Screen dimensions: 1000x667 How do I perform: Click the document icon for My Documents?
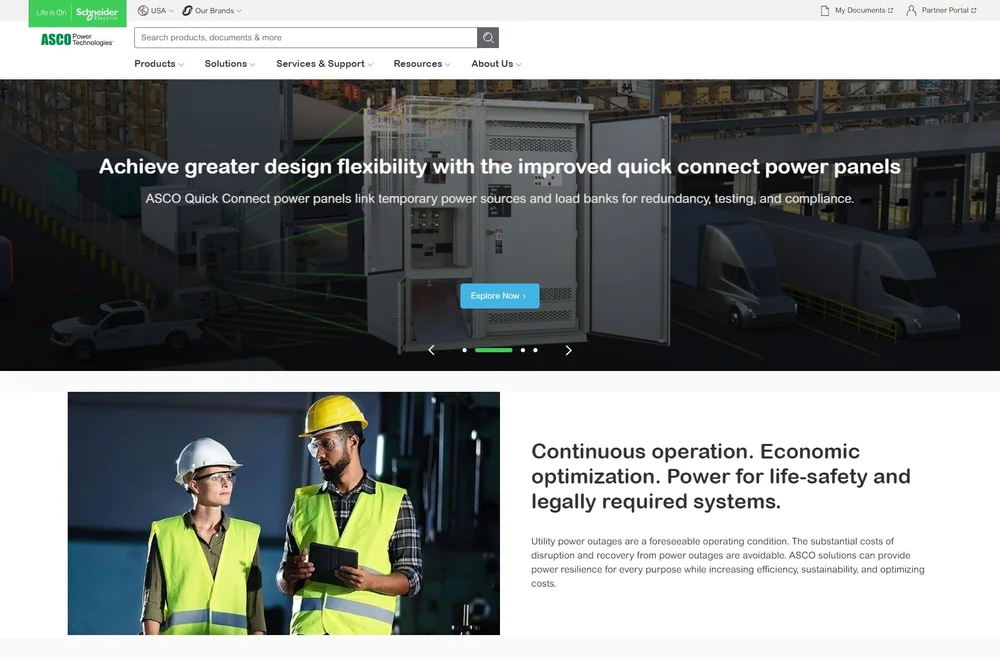825,11
